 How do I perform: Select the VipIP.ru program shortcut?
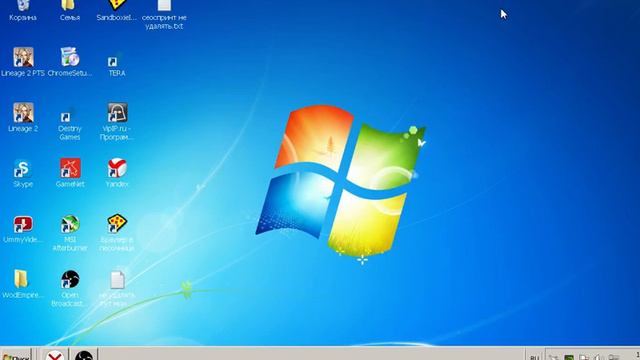click(x=117, y=122)
